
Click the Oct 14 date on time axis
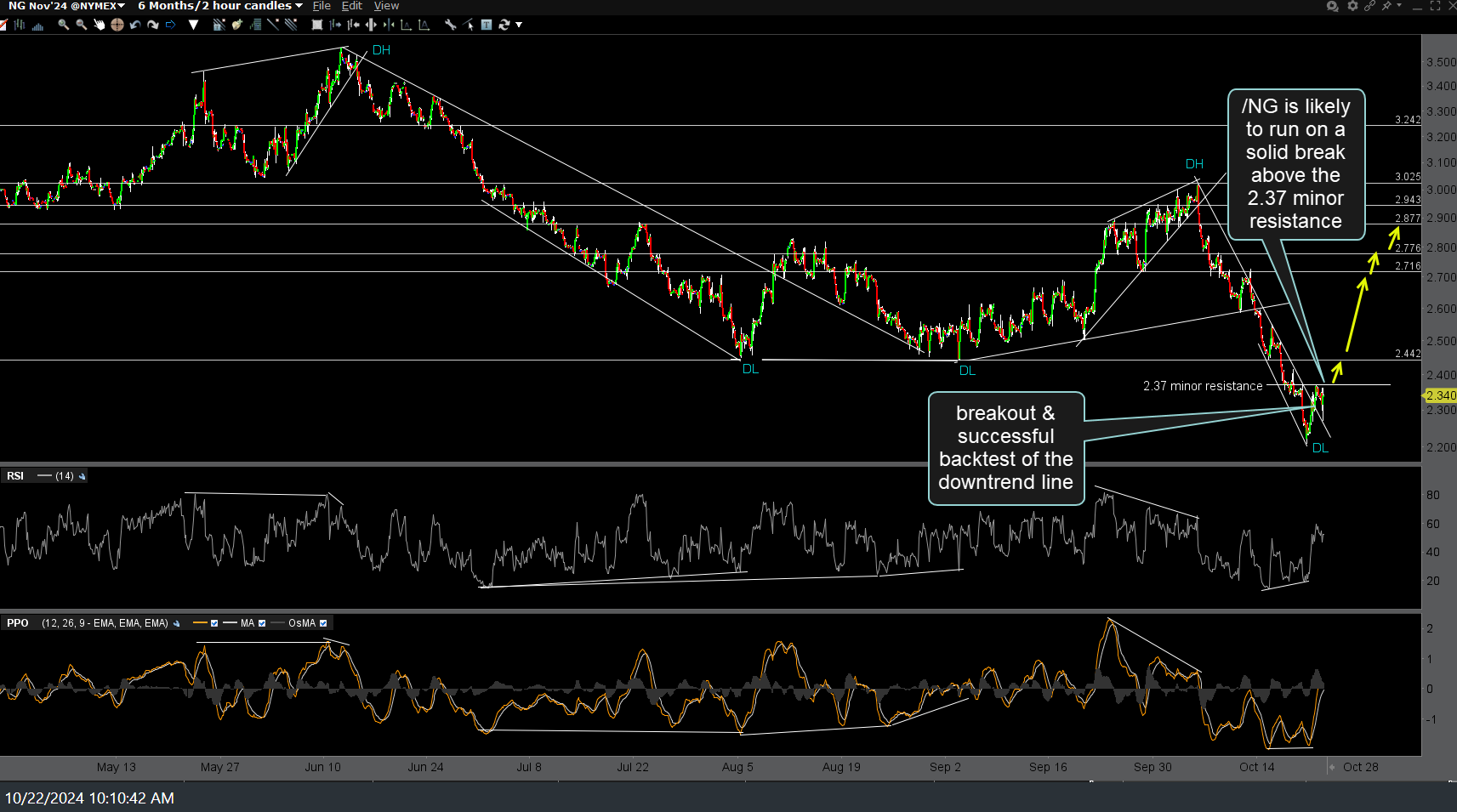(1256, 767)
